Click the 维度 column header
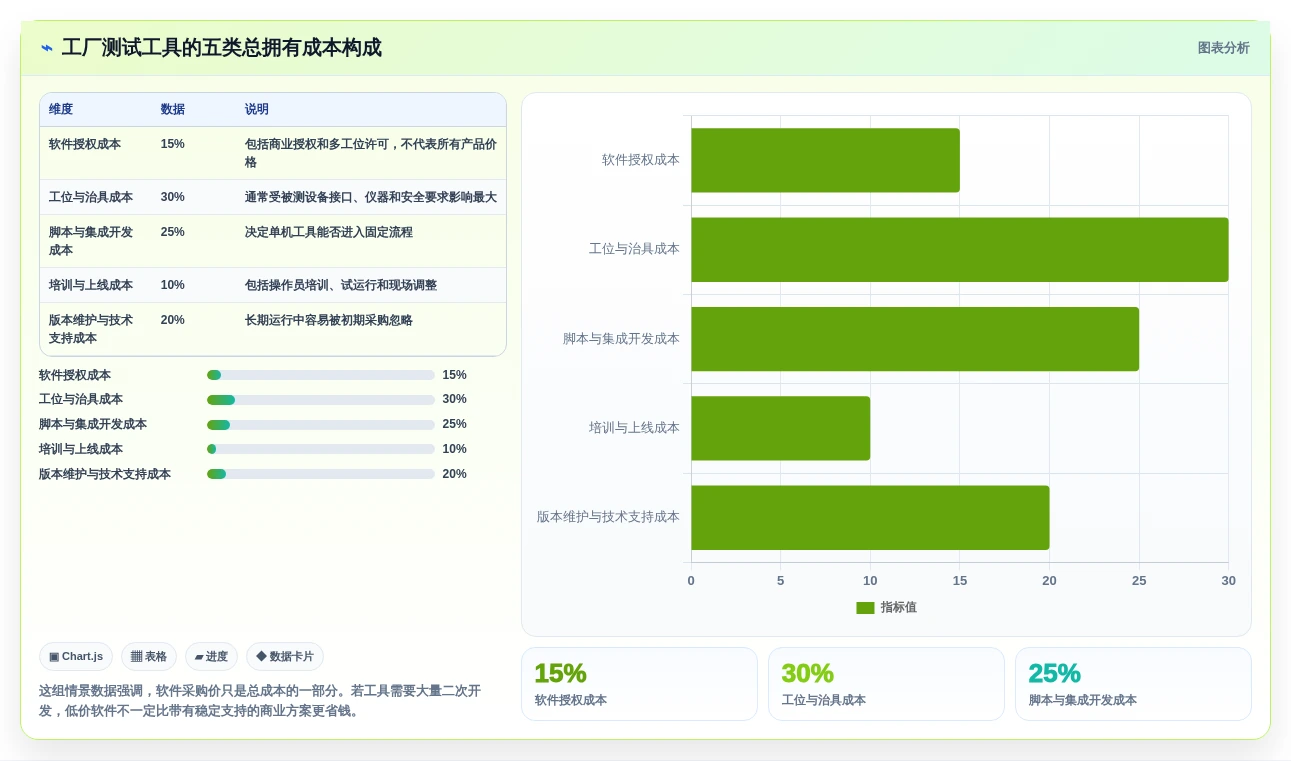The height and width of the screenshot is (761, 1291). coord(61,110)
